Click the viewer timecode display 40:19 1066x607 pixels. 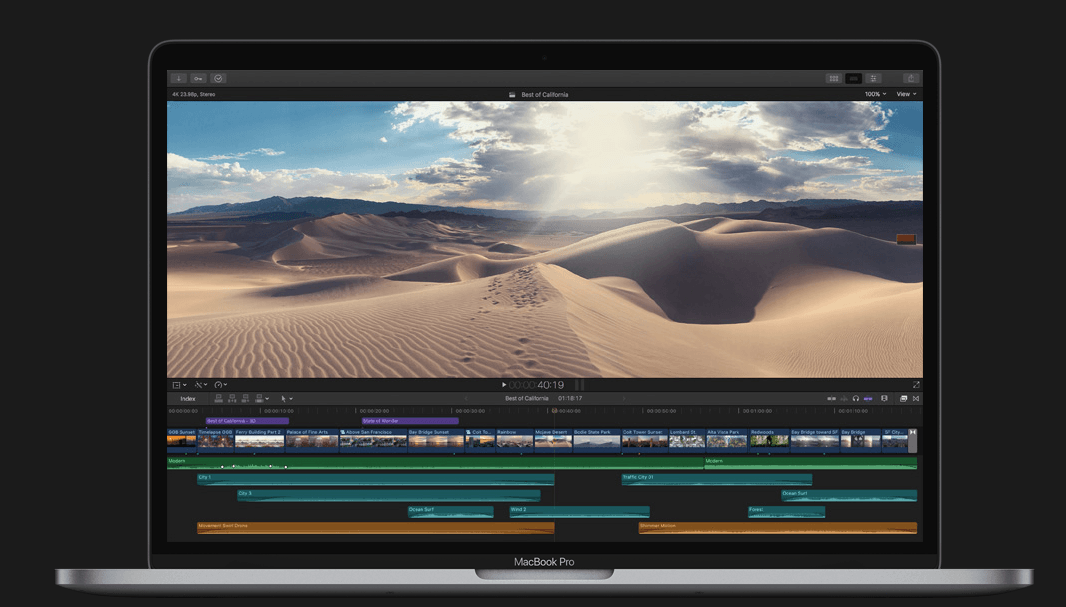click(536, 385)
